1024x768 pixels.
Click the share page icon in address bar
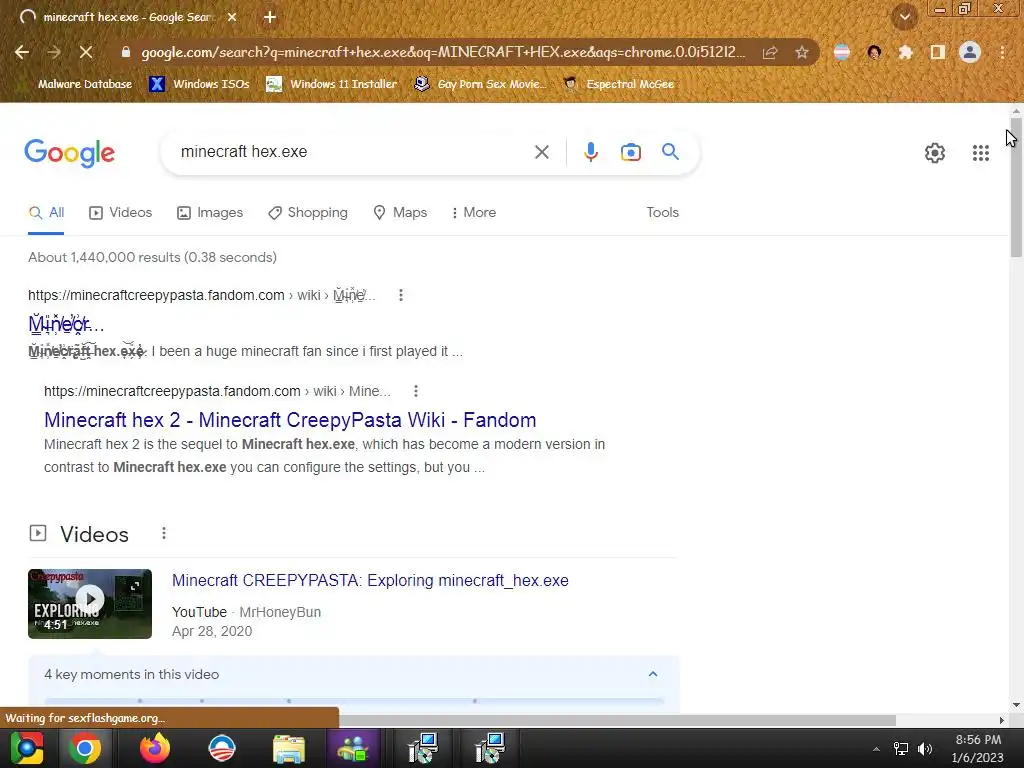point(770,52)
